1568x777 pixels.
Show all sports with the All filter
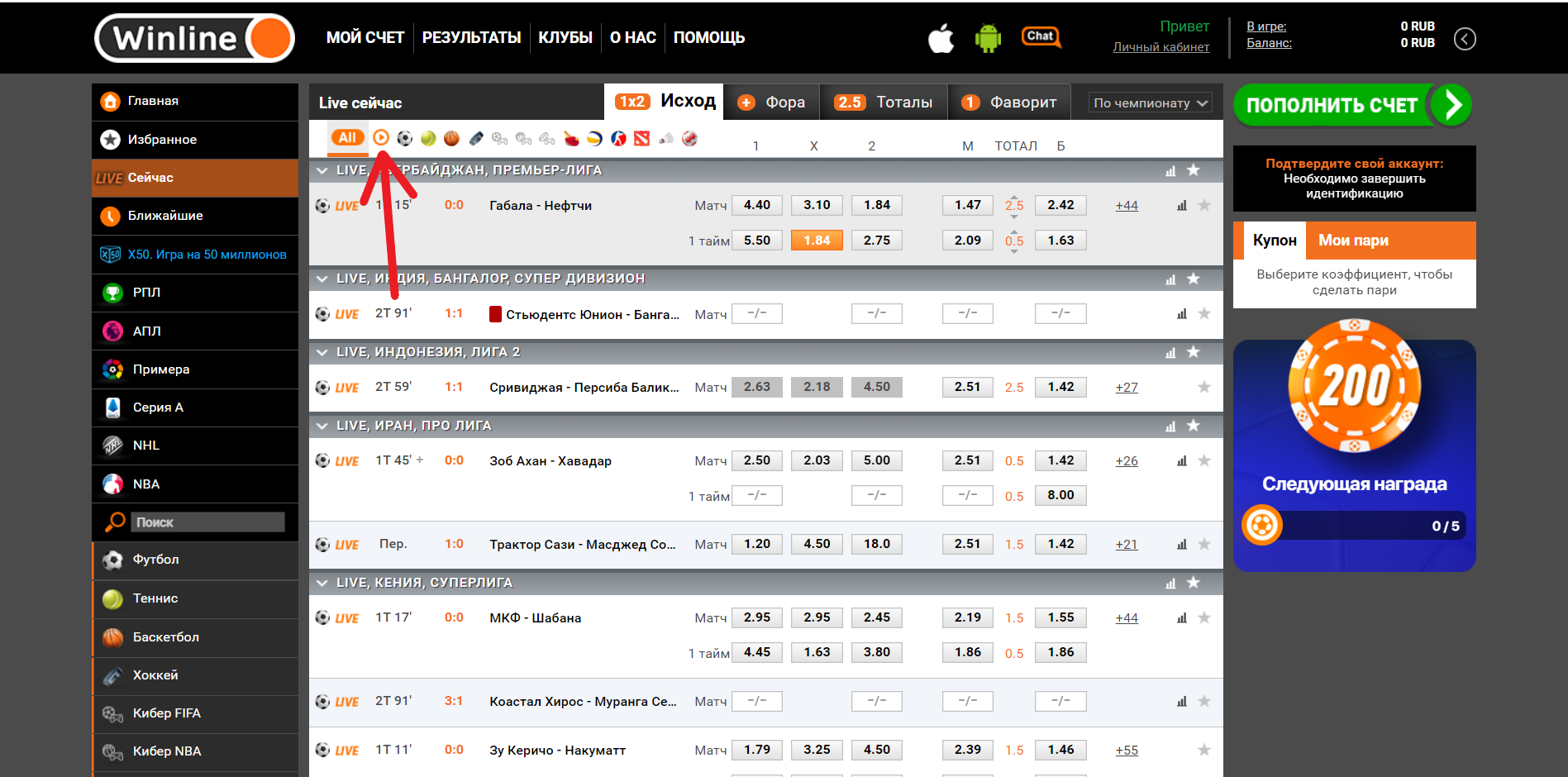[x=347, y=138]
